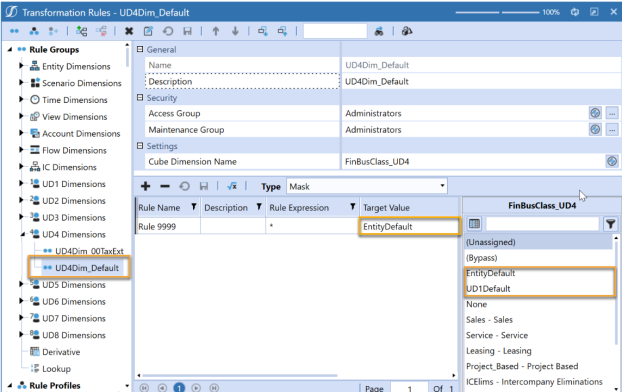Select UD4Dim_00TaxExt rule group
The image size is (622, 392).
[89, 251]
